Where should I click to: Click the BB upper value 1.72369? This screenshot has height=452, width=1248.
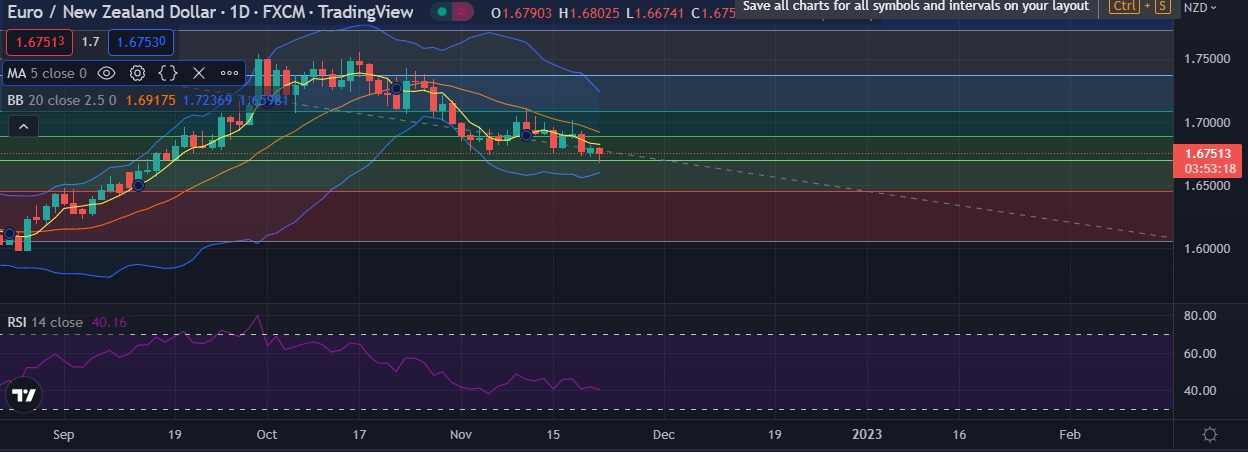tap(209, 100)
